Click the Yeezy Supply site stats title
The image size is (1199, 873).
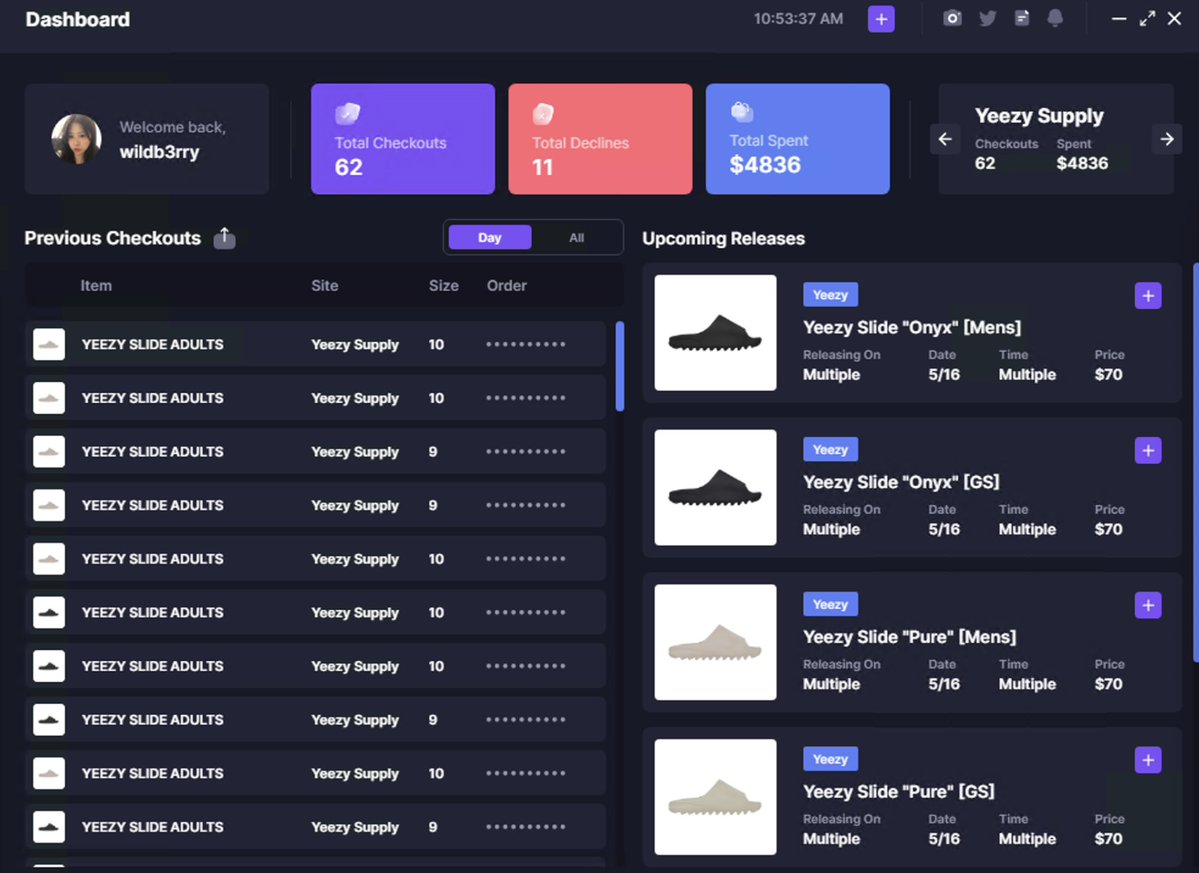1039,116
